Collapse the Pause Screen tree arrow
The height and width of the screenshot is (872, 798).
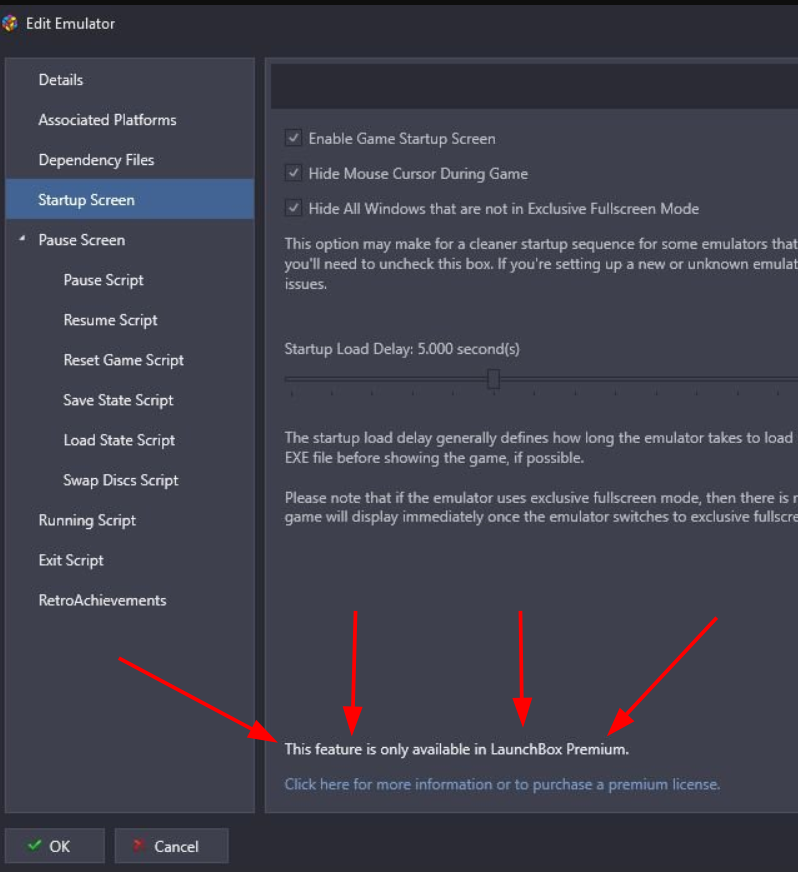point(22,239)
